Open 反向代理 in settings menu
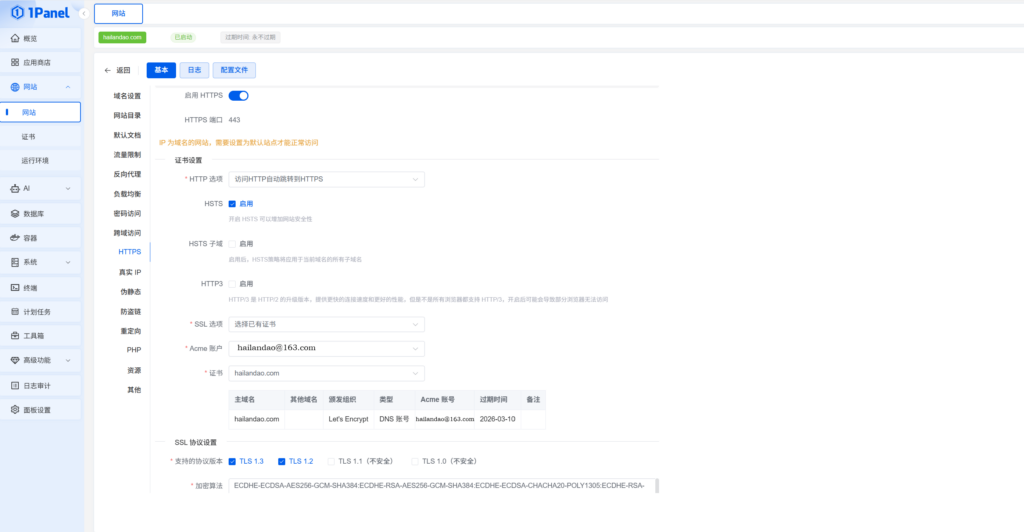Viewport: 1024px width, 532px height. tap(127, 174)
